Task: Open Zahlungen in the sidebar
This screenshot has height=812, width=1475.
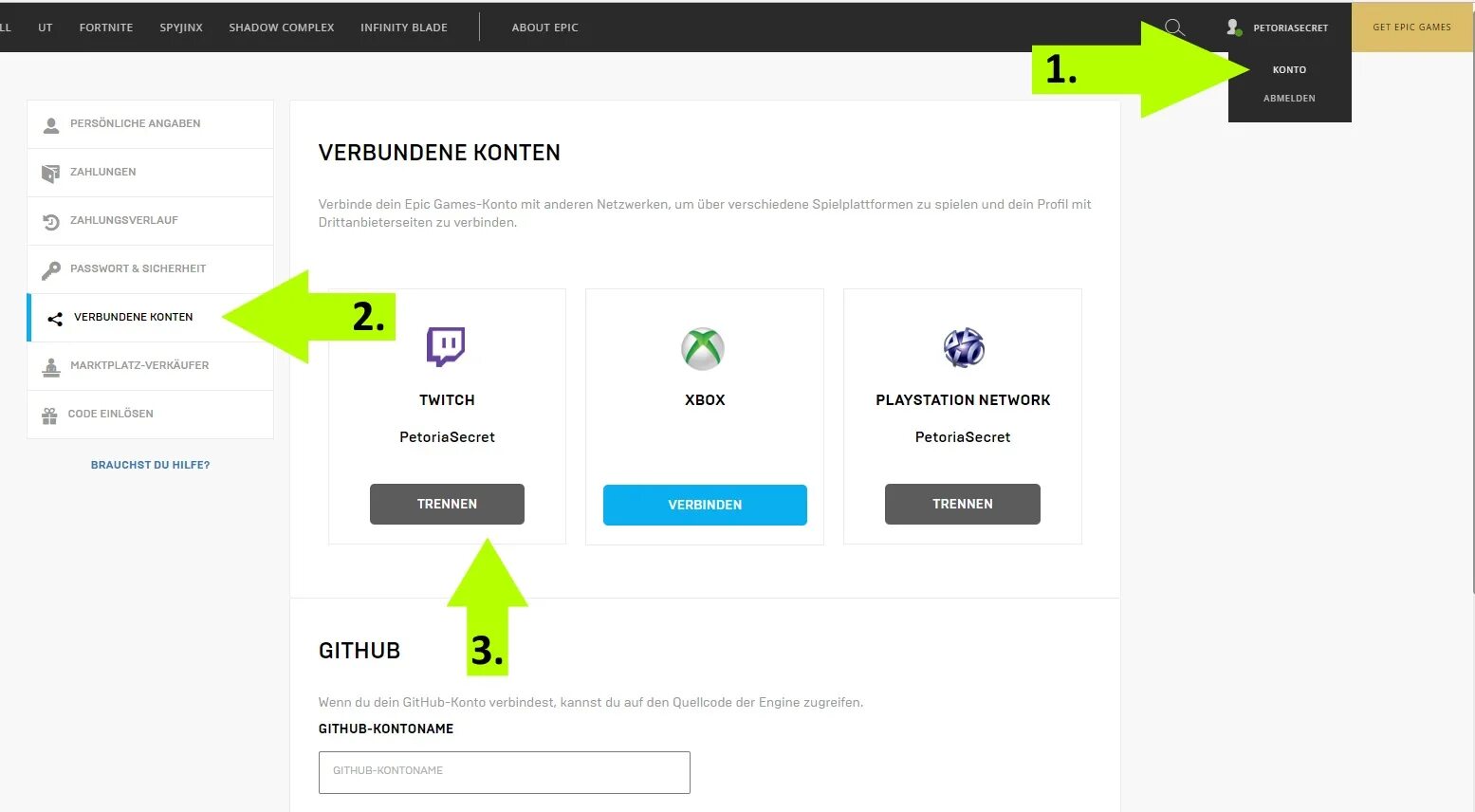Action: tap(150, 173)
